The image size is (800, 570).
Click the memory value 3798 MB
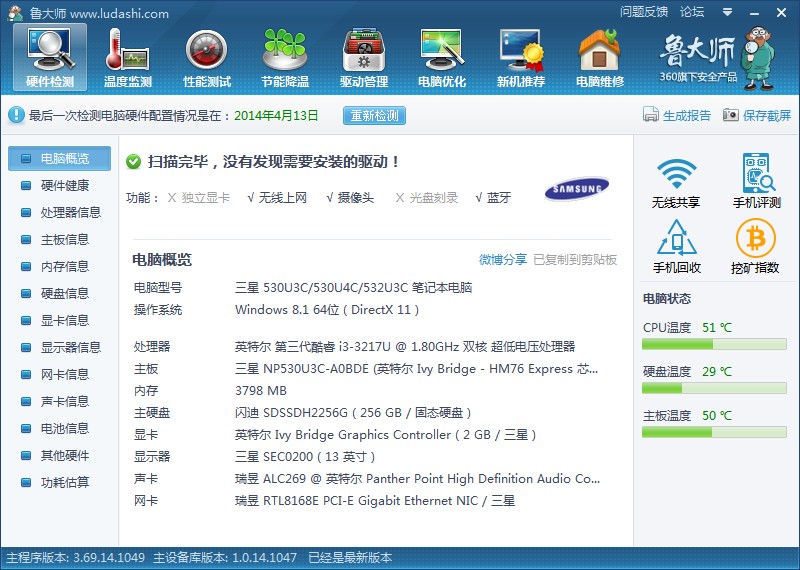(x=261, y=391)
